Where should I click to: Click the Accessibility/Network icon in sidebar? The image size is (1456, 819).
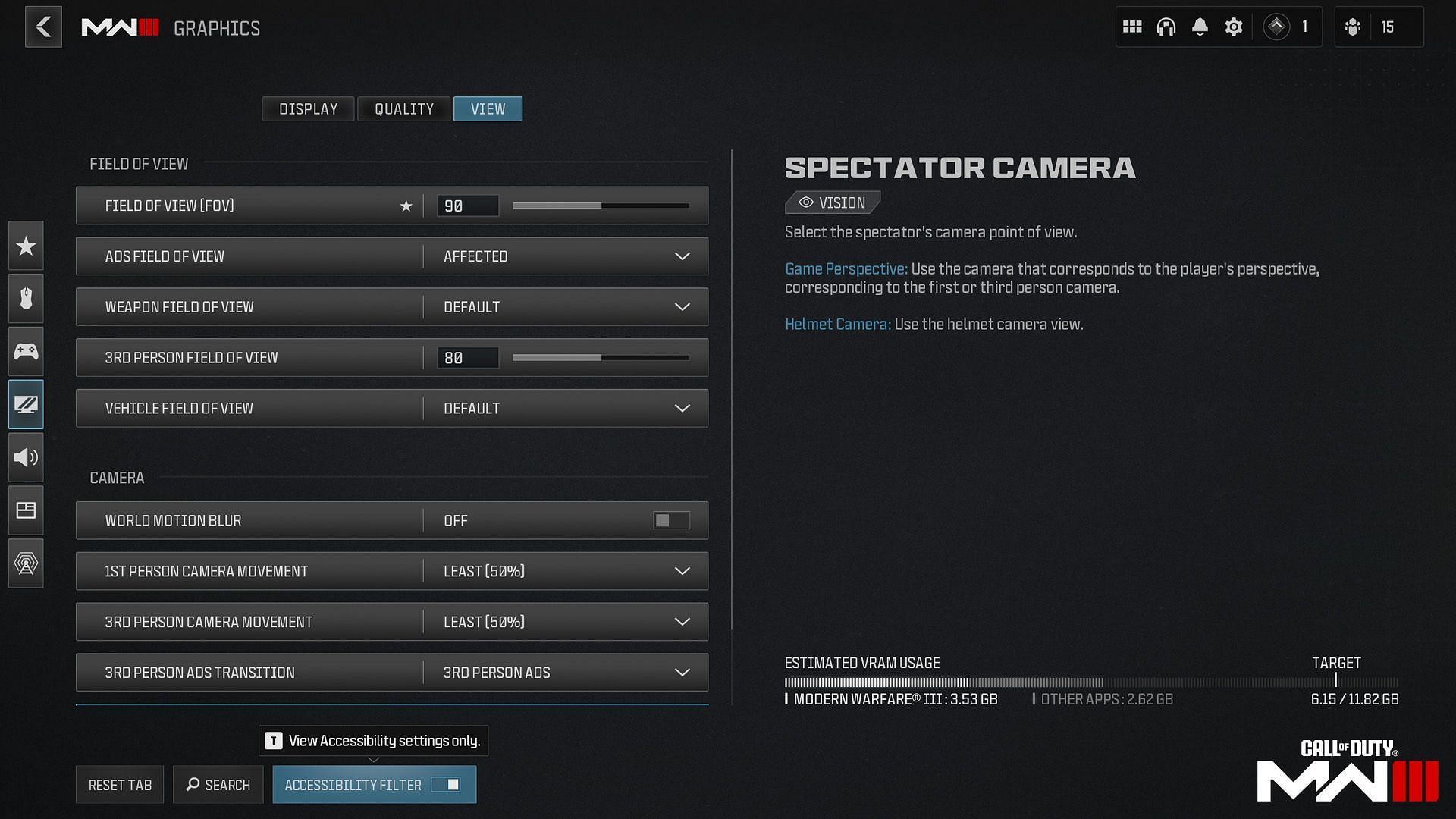click(26, 562)
